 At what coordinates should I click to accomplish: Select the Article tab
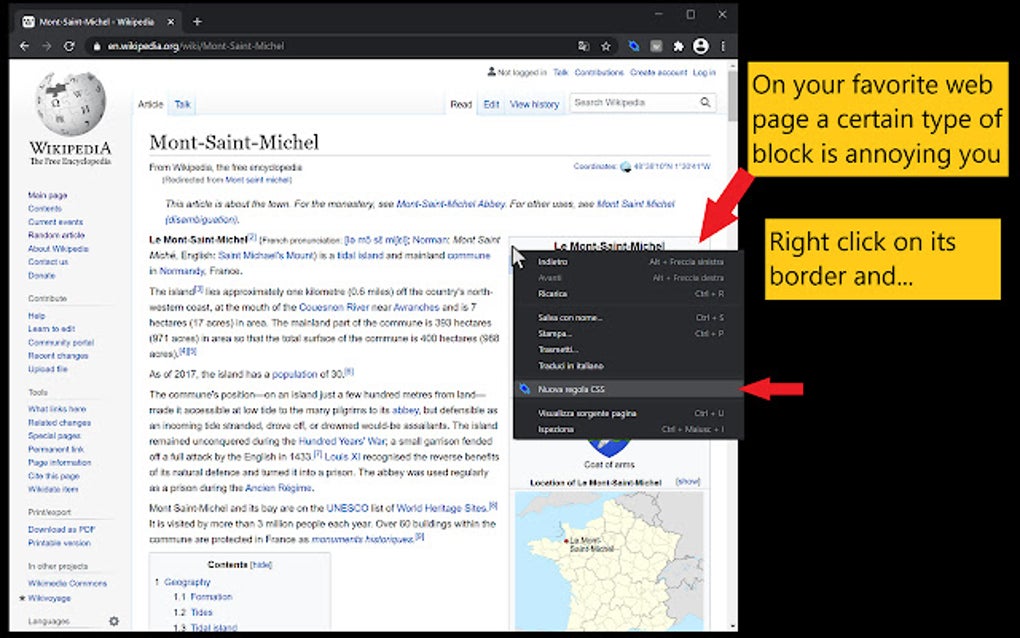tap(150, 104)
